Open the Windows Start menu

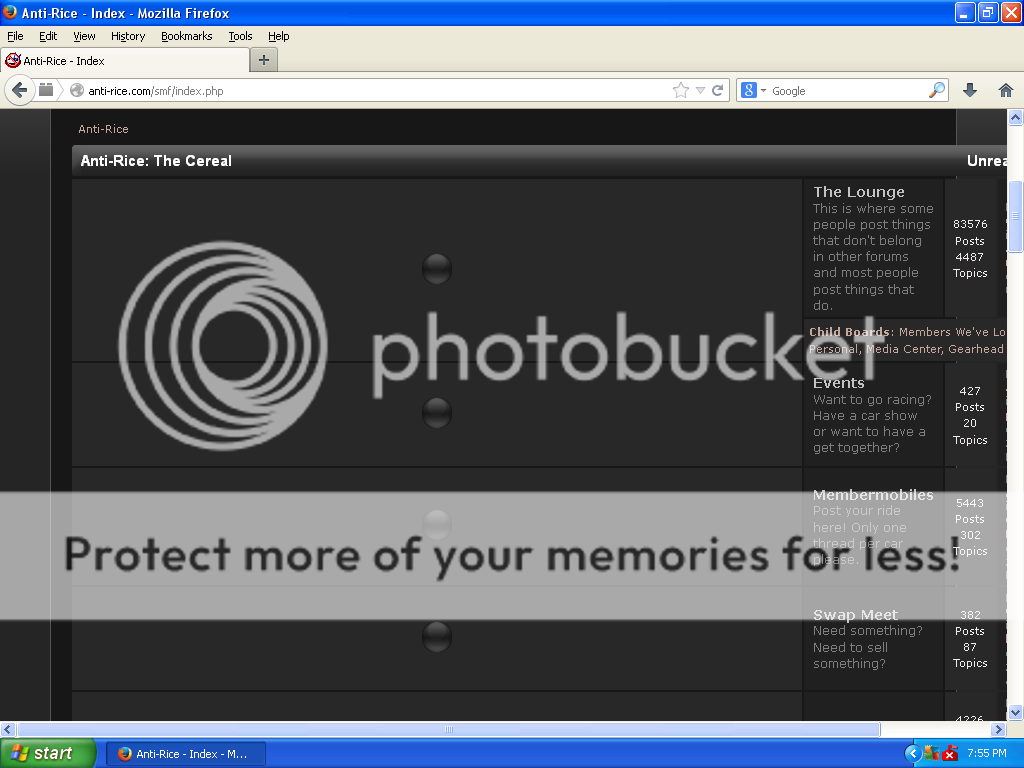[48, 753]
